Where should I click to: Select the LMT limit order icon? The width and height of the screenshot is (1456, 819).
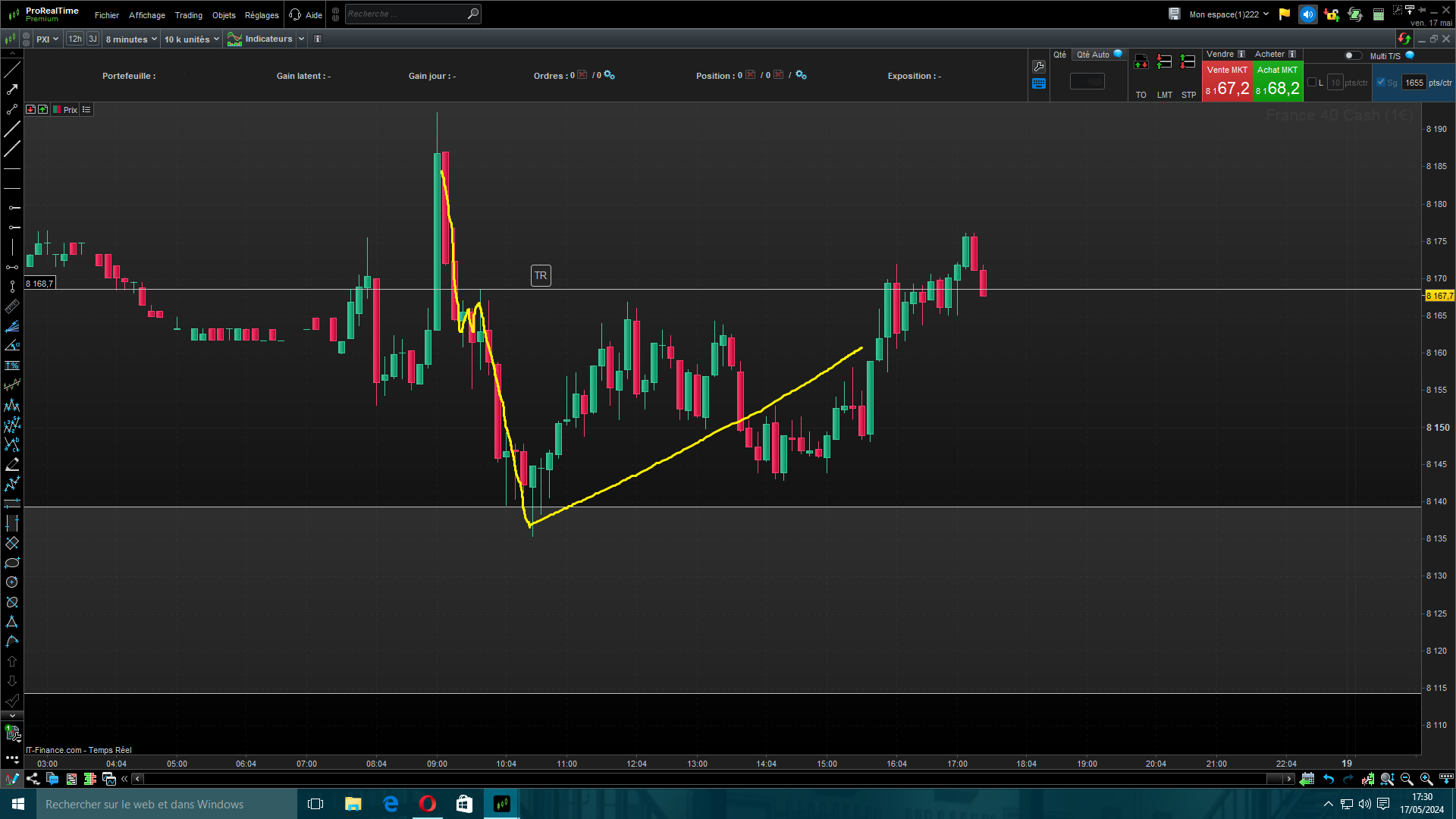point(1164,62)
